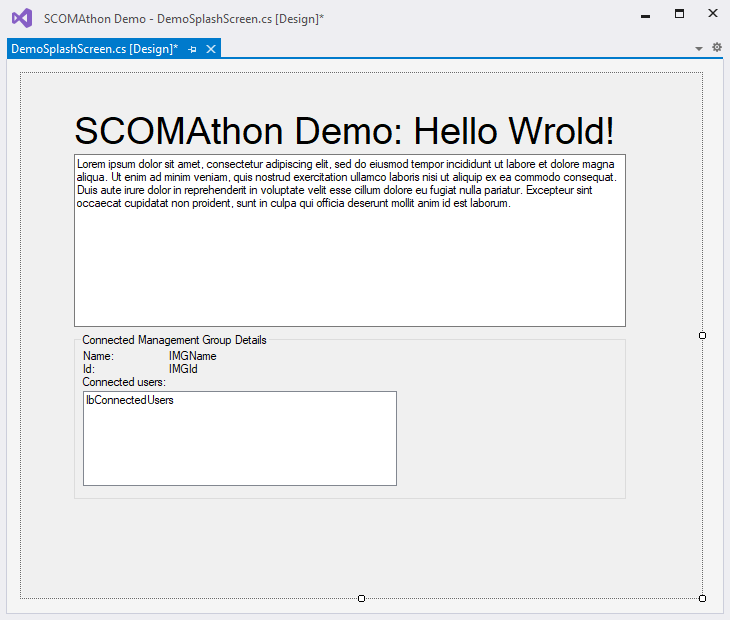
Task: Open the active documents dropdown arrow
Action: [x=699, y=49]
